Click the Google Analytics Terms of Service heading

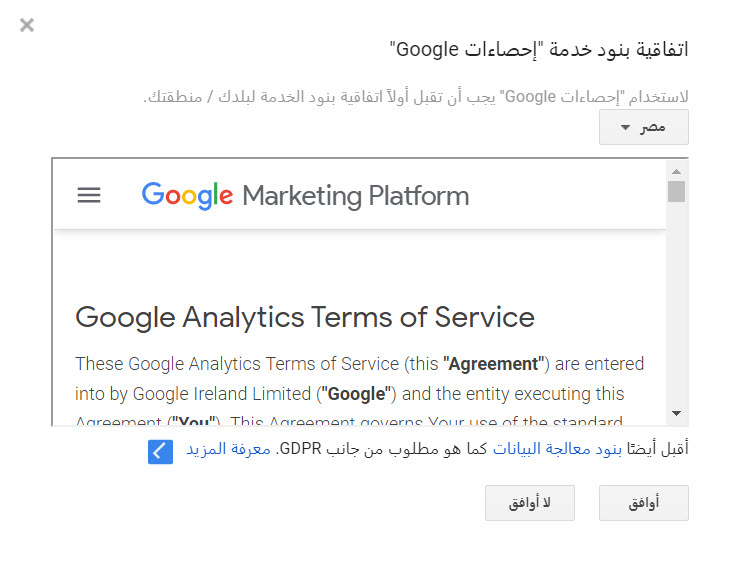tap(305, 317)
